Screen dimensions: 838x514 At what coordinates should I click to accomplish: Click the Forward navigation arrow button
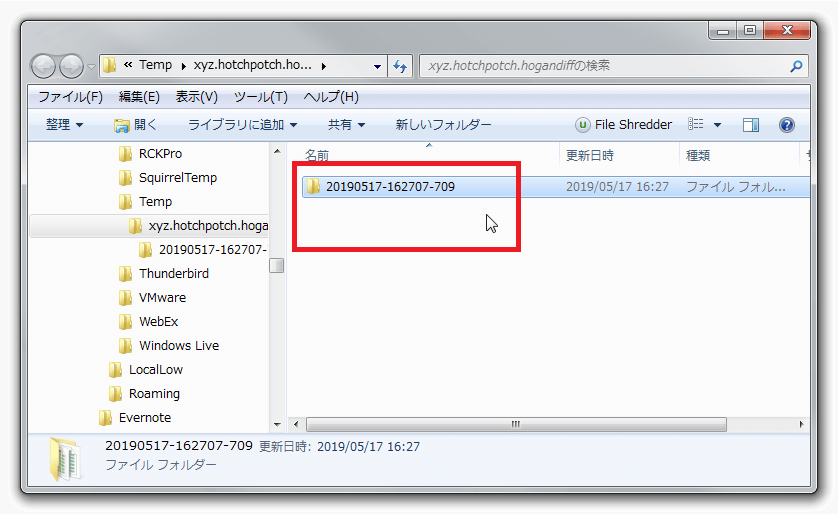pyautogui.click(x=71, y=66)
